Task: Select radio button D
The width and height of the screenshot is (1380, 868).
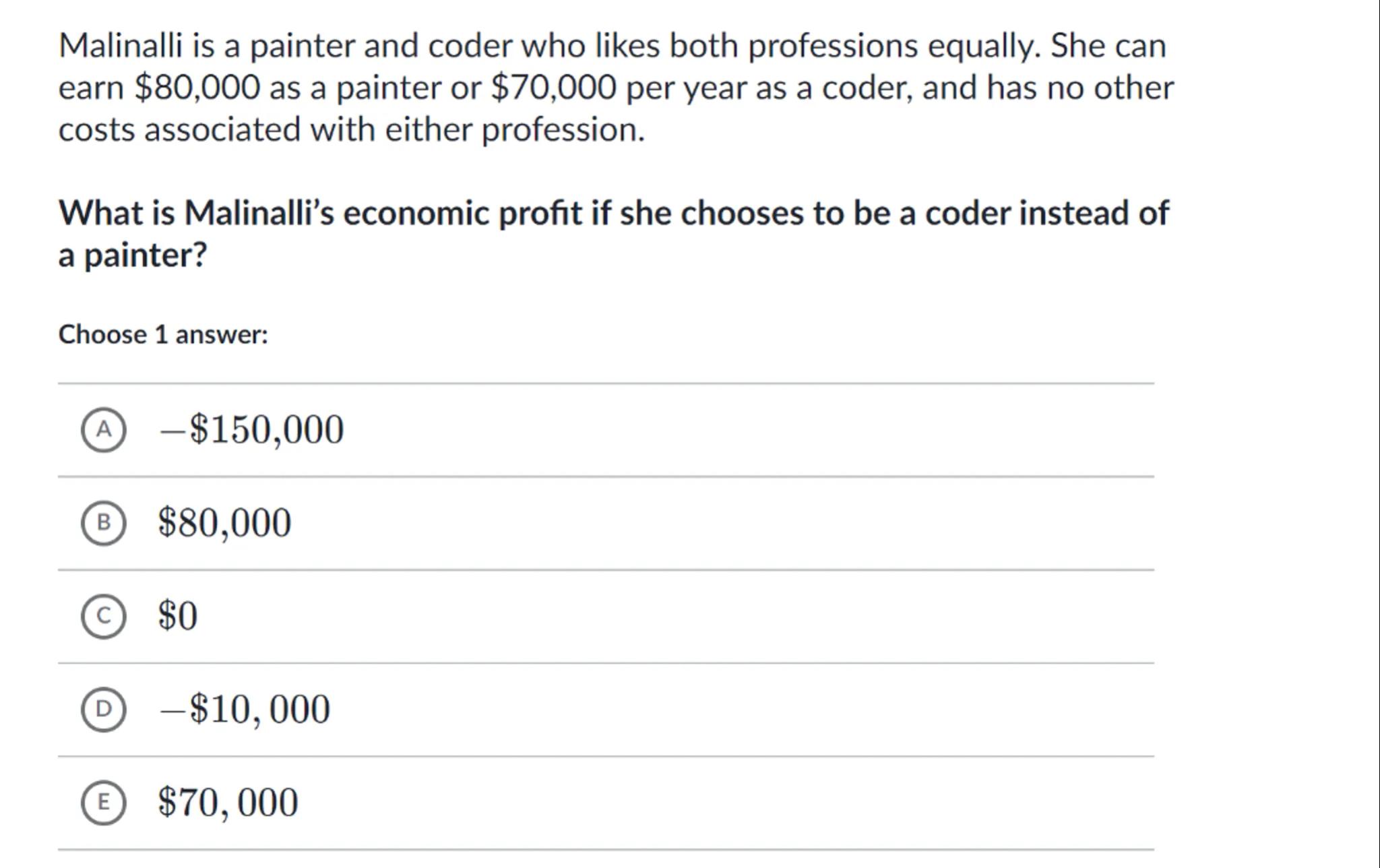Action: tap(103, 708)
